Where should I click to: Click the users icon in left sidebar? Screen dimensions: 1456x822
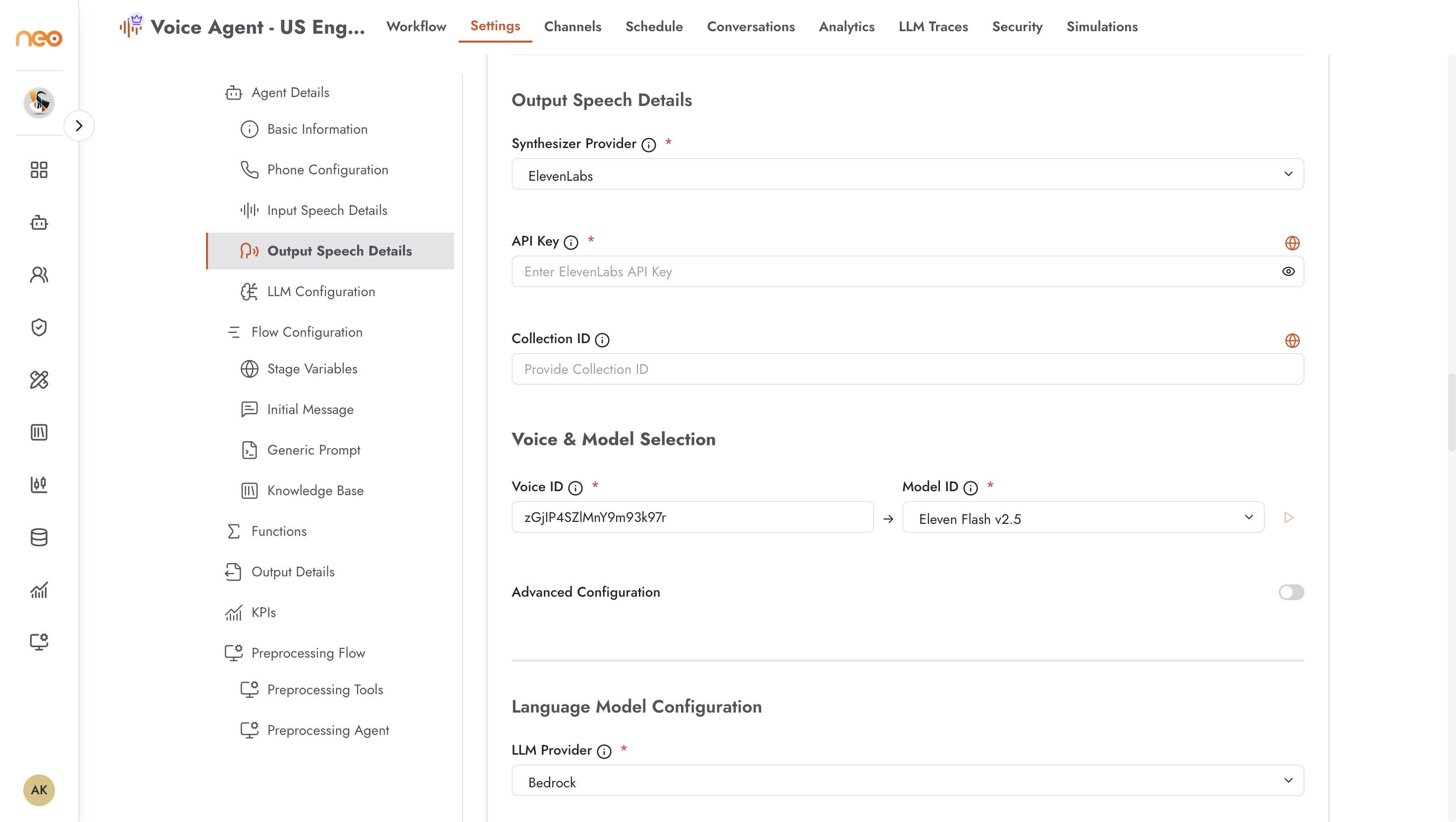[x=39, y=275]
